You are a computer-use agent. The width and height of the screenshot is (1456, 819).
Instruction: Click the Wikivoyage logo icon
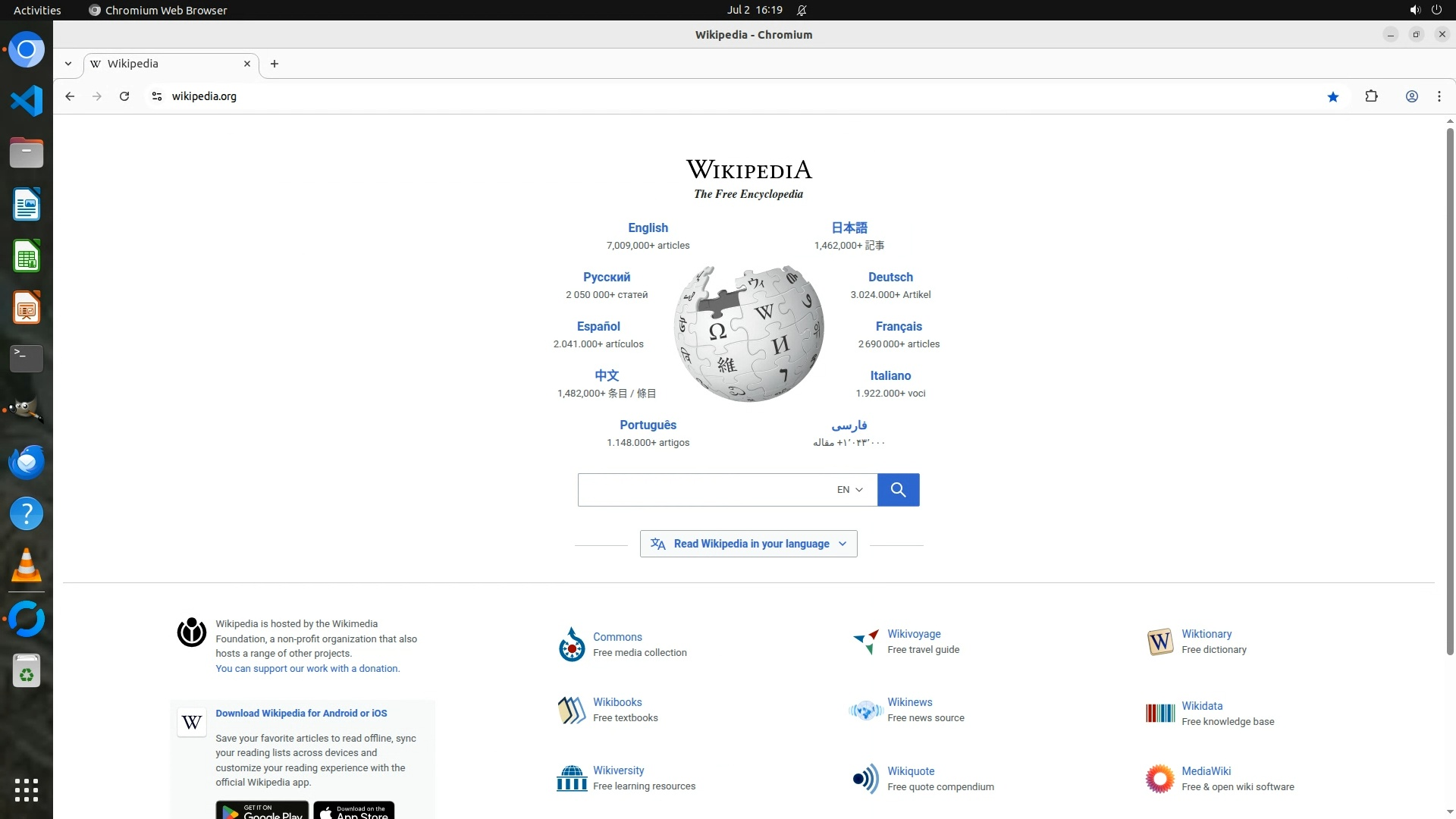[x=865, y=642]
